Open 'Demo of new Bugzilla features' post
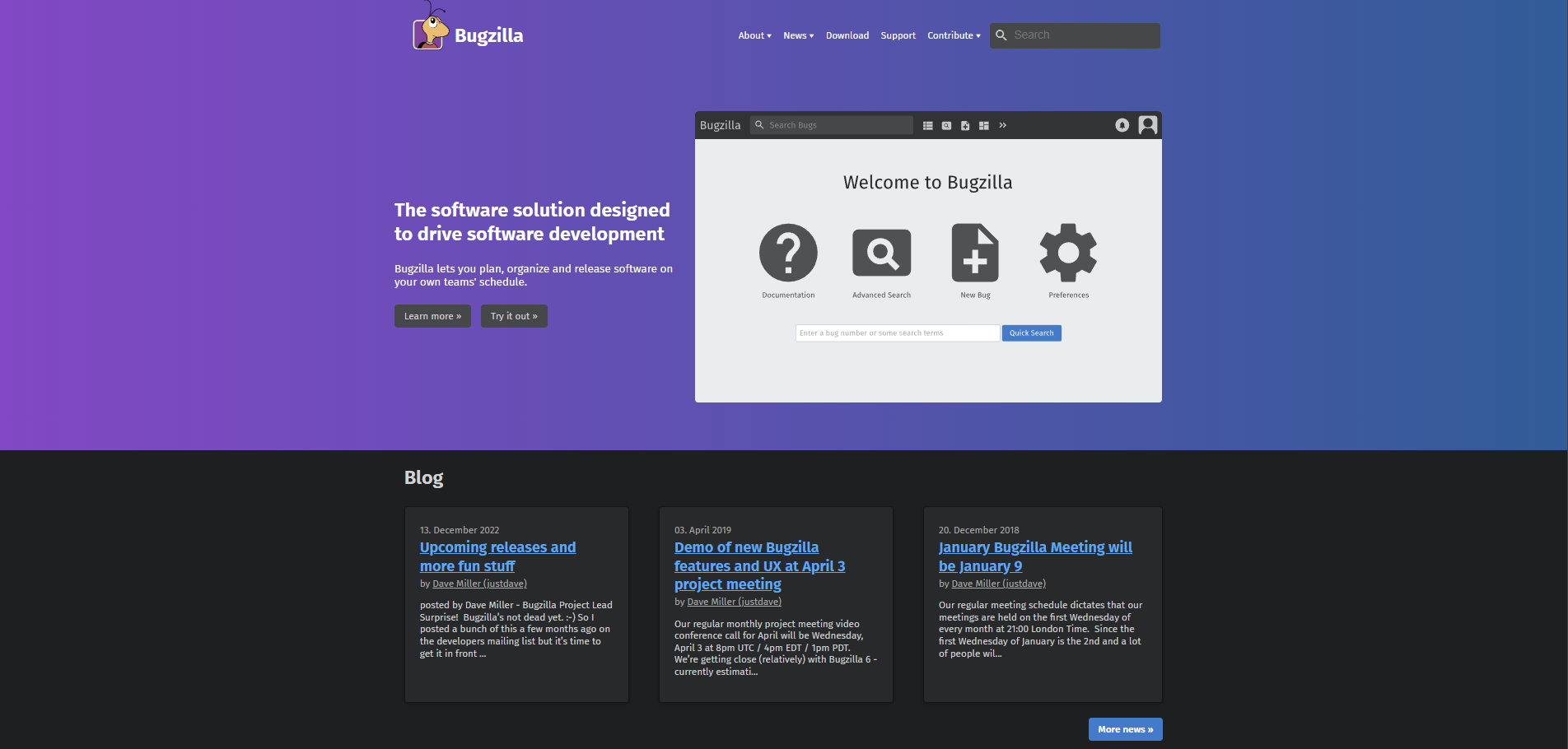 point(759,565)
